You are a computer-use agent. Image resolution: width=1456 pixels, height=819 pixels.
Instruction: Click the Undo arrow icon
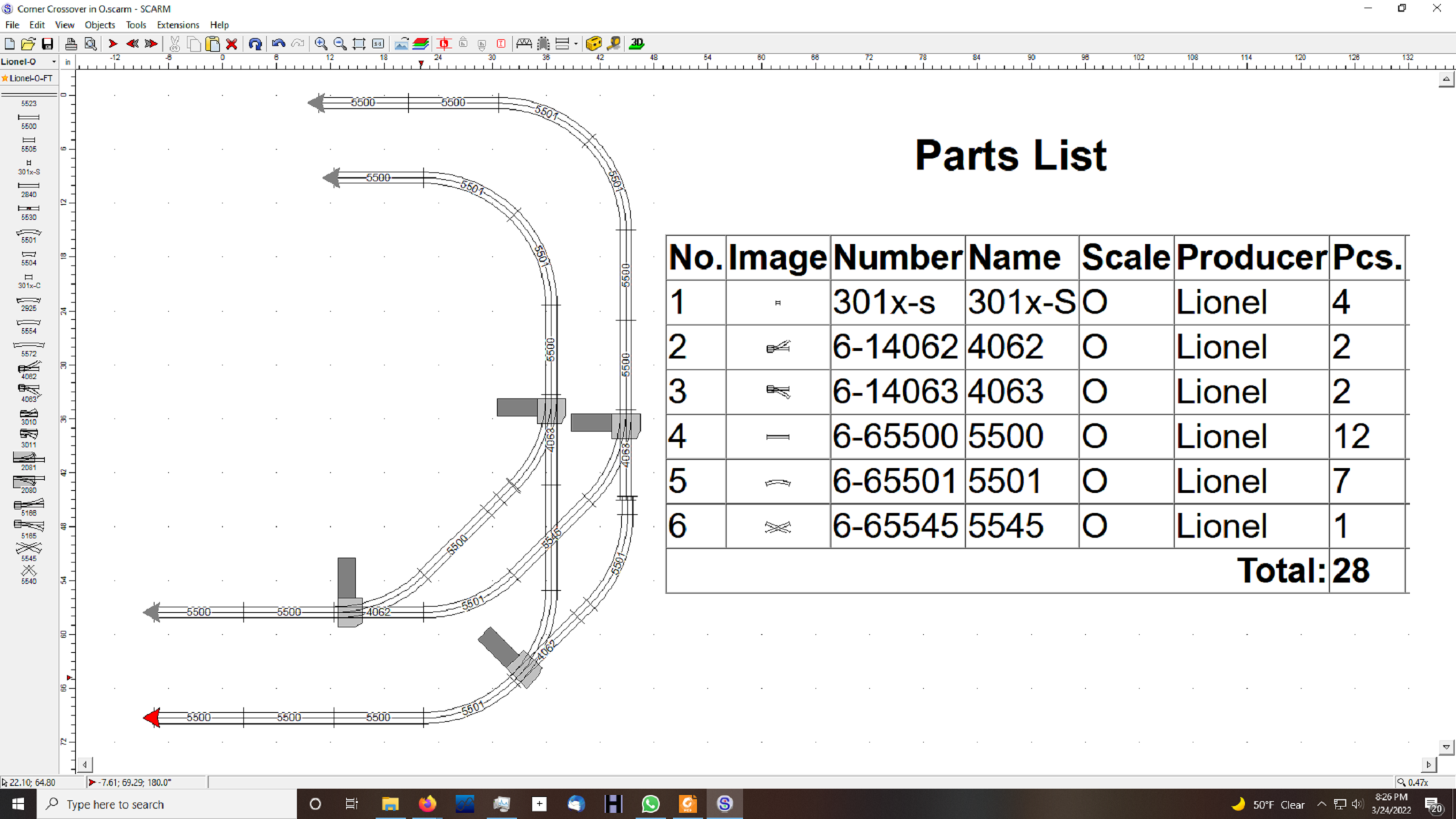click(x=279, y=43)
